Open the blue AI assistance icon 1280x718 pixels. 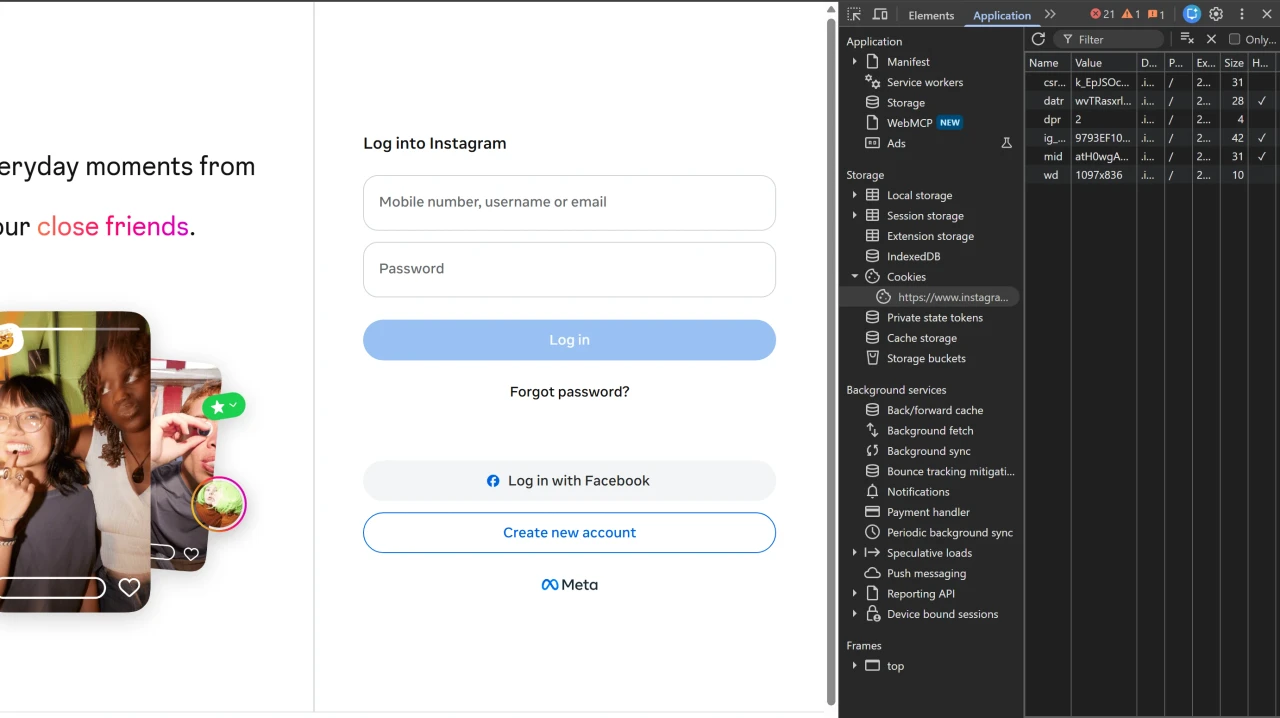pos(1191,14)
